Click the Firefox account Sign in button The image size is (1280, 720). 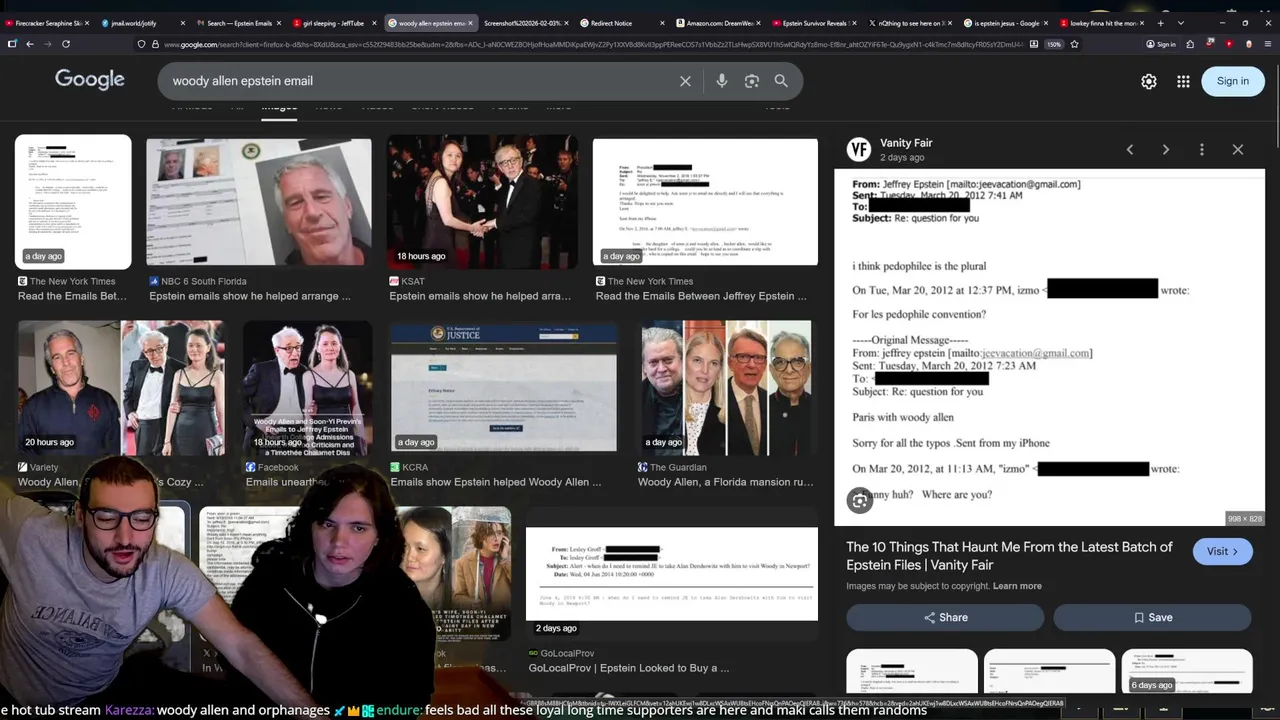(1161, 44)
